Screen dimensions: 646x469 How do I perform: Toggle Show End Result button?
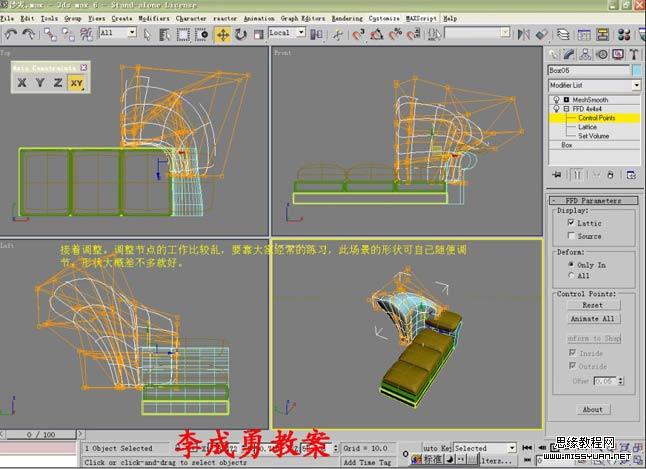[x=578, y=175]
